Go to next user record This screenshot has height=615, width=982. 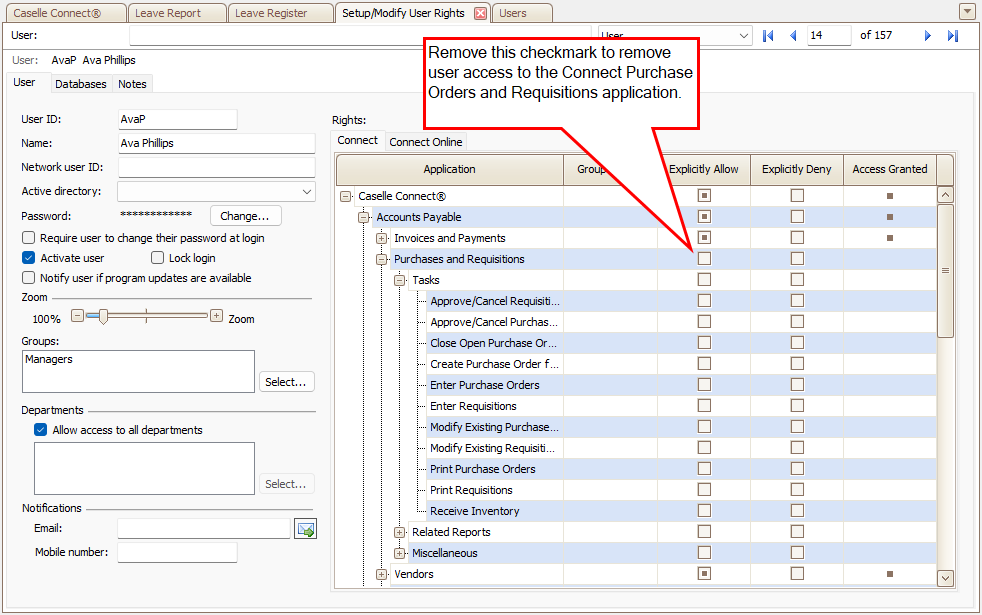[x=928, y=36]
